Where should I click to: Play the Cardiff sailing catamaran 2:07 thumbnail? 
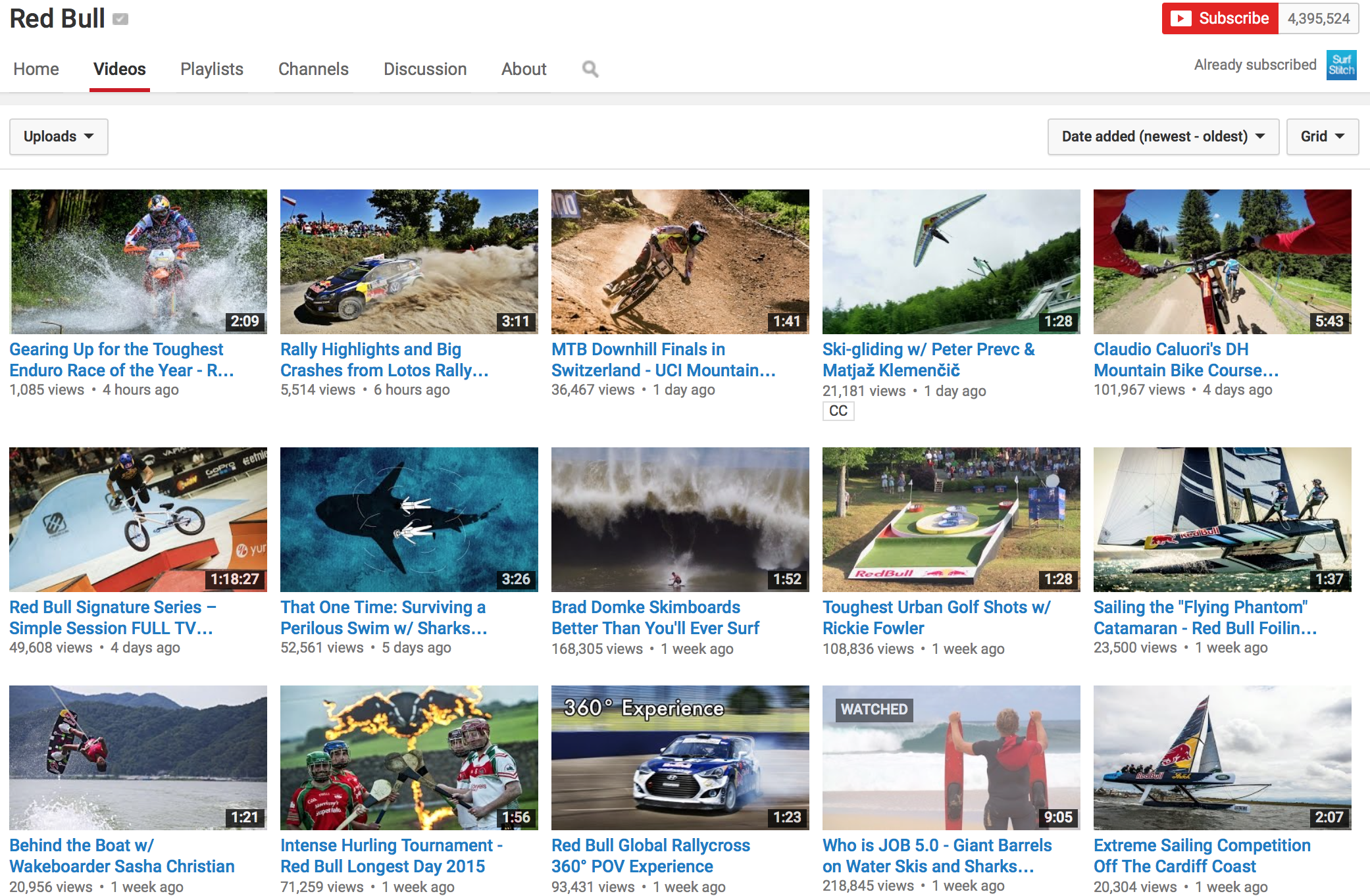[1223, 758]
